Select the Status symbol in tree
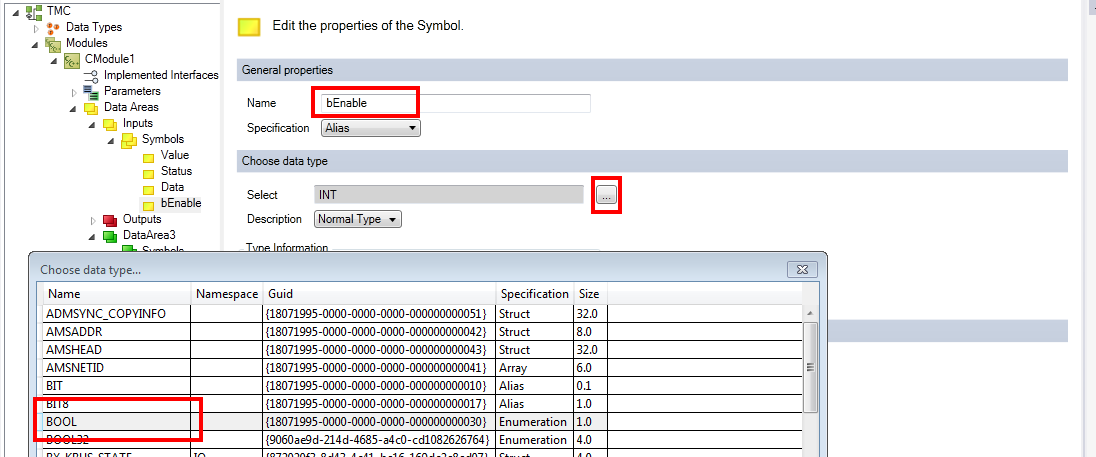Image resolution: width=1096 pixels, height=457 pixels. point(176,171)
